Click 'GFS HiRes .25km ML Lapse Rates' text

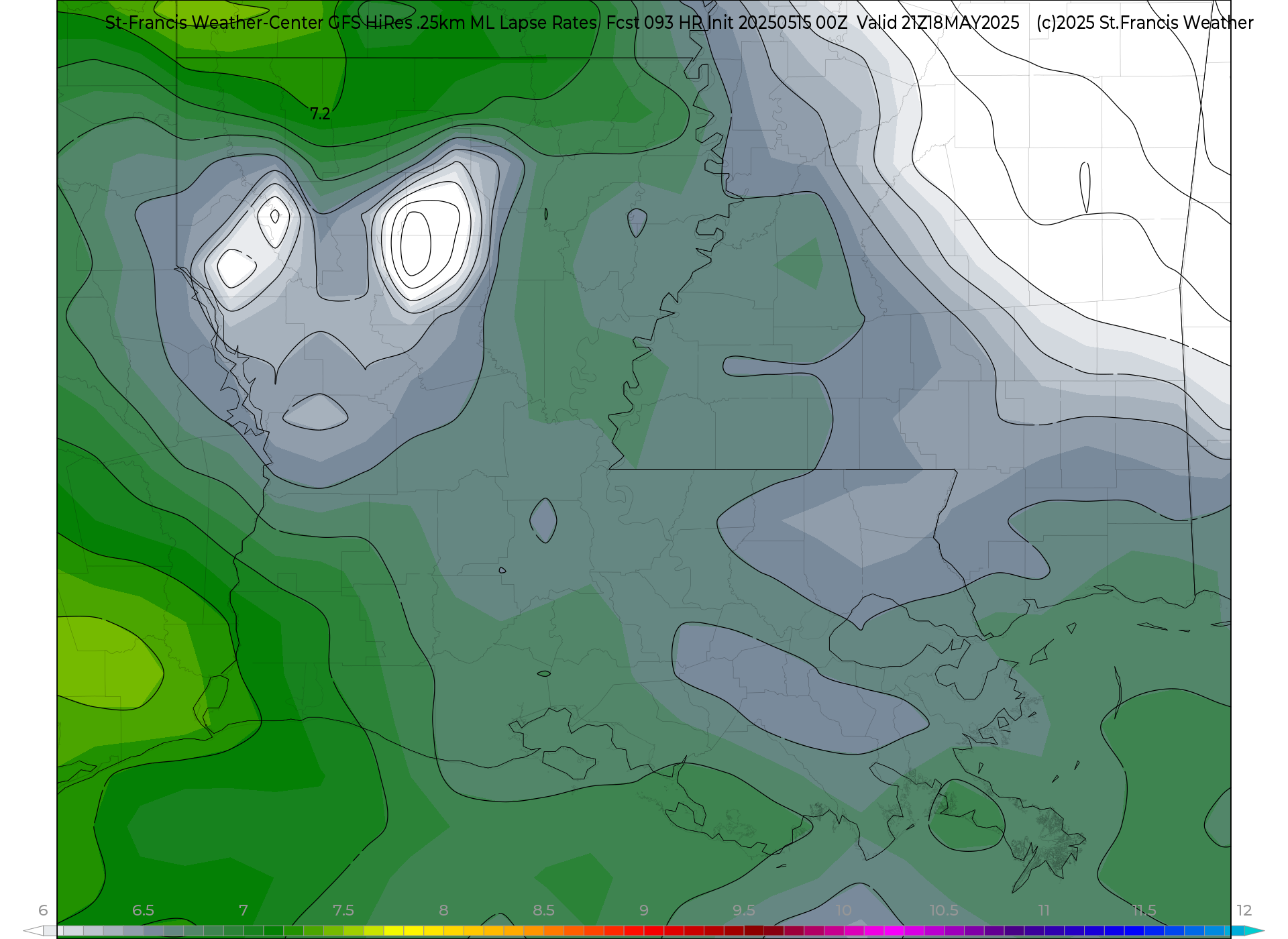click(x=463, y=23)
